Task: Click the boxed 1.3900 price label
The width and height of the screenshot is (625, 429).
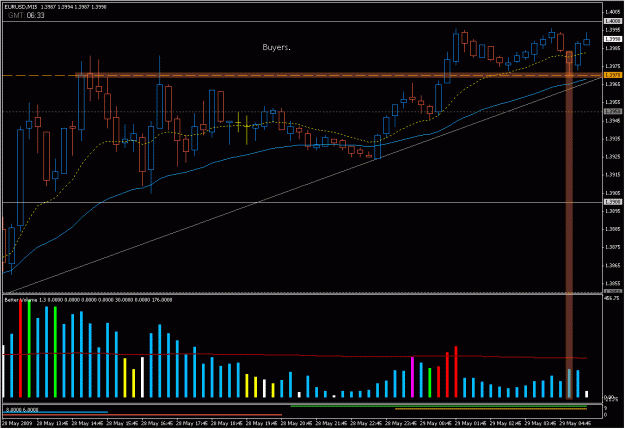Action: [613, 202]
